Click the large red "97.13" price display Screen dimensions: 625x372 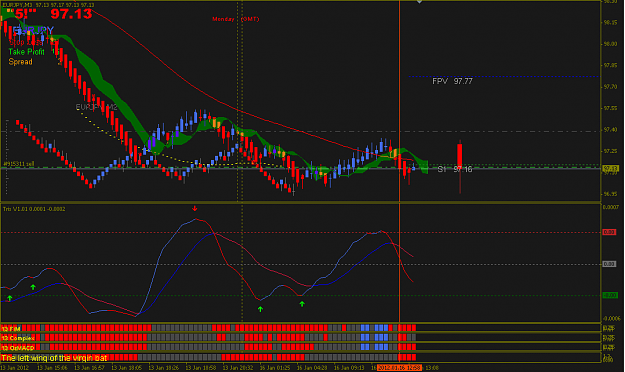(x=71, y=14)
